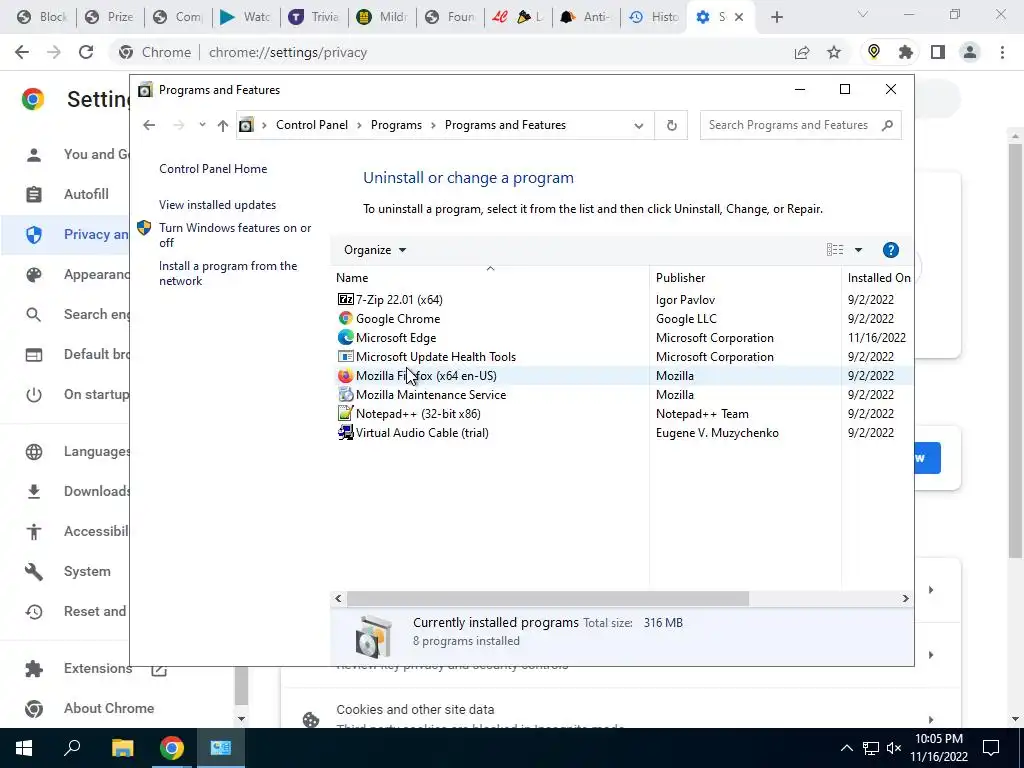
Task: Switch to the History tab in Chrome
Action: (655, 17)
